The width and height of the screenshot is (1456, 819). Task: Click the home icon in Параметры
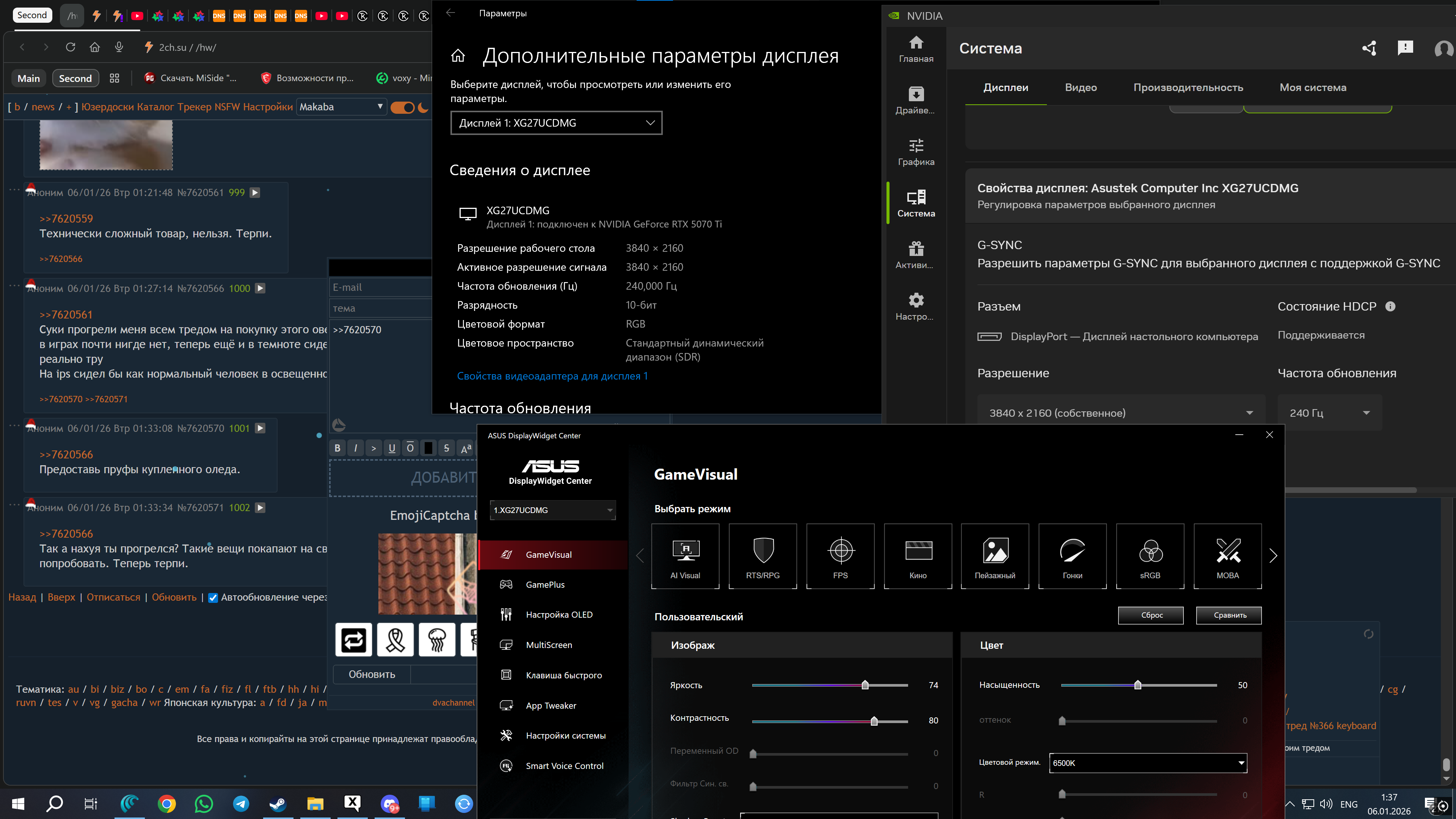[x=458, y=56]
